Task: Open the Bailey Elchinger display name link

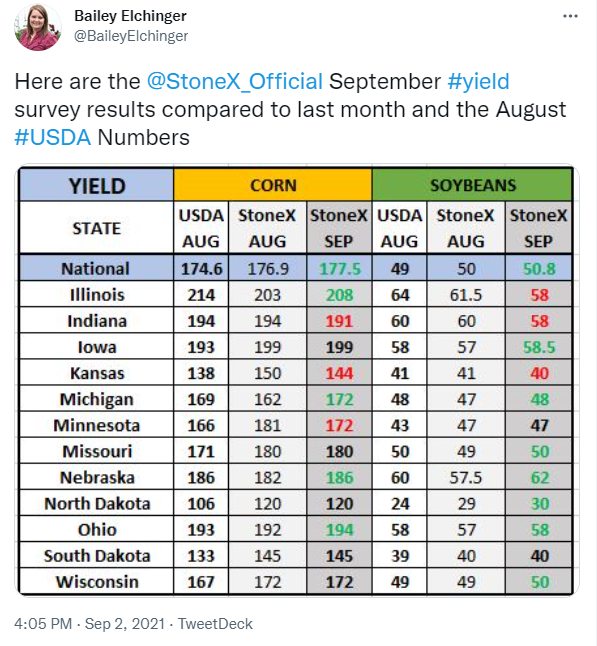Action: click(130, 16)
